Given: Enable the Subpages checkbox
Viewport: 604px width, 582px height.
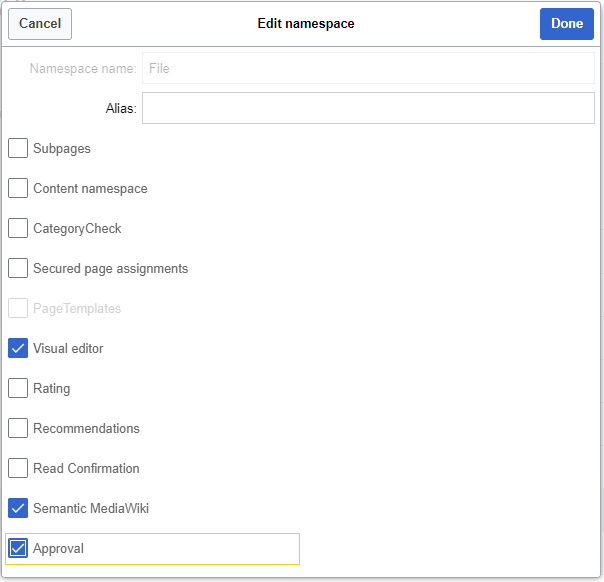Looking at the screenshot, I should pyautogui.click(x=18, y=148).
